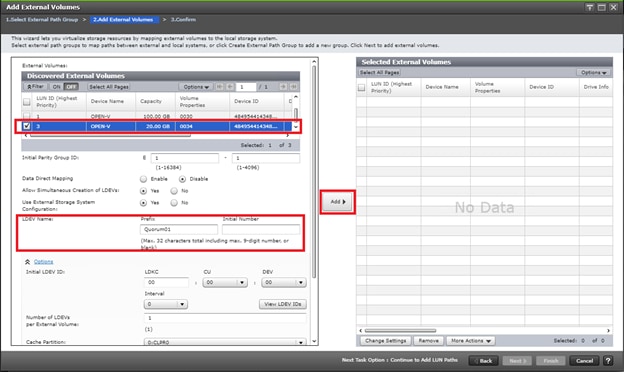This screenshot has height=372, width=624.
Task: Go to last page of Discovered External Volumes
Action: (x=294, y=87)
